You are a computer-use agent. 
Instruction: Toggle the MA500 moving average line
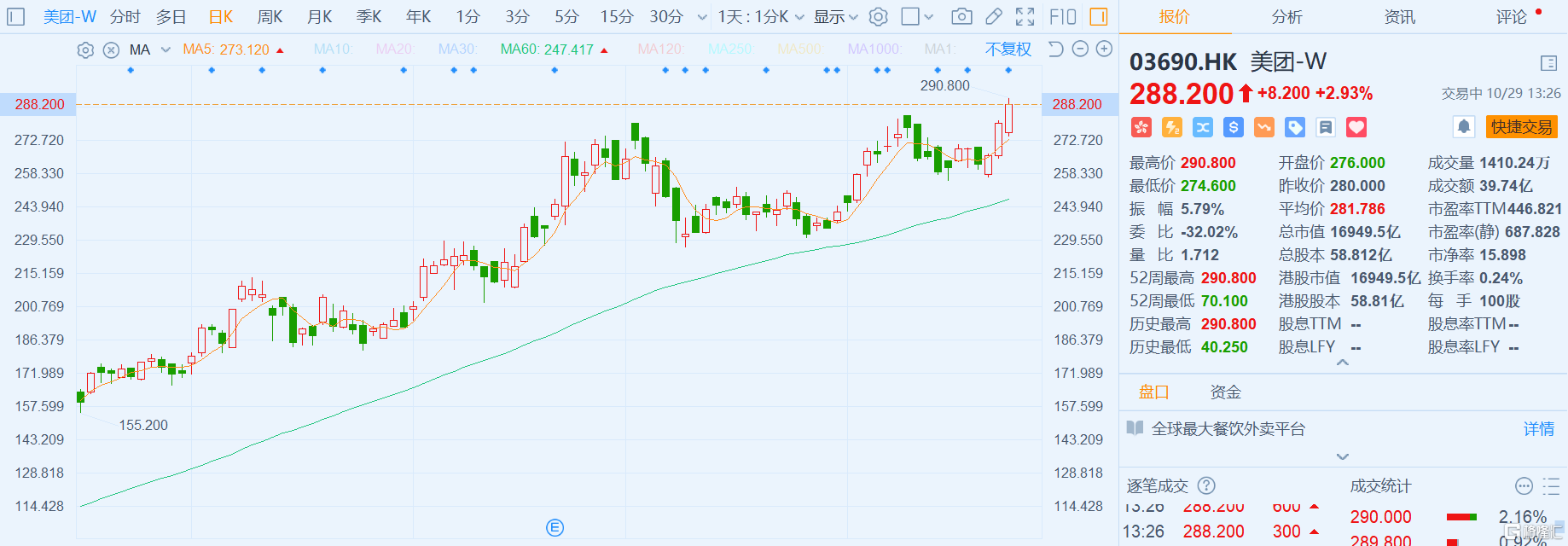(x=800, y=49)
